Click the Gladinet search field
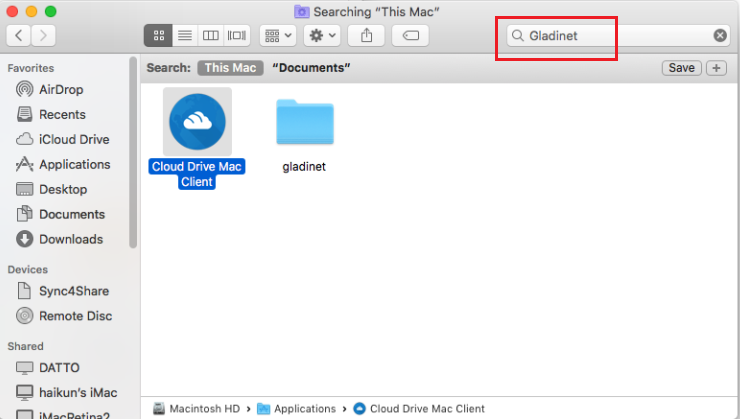 618,35
